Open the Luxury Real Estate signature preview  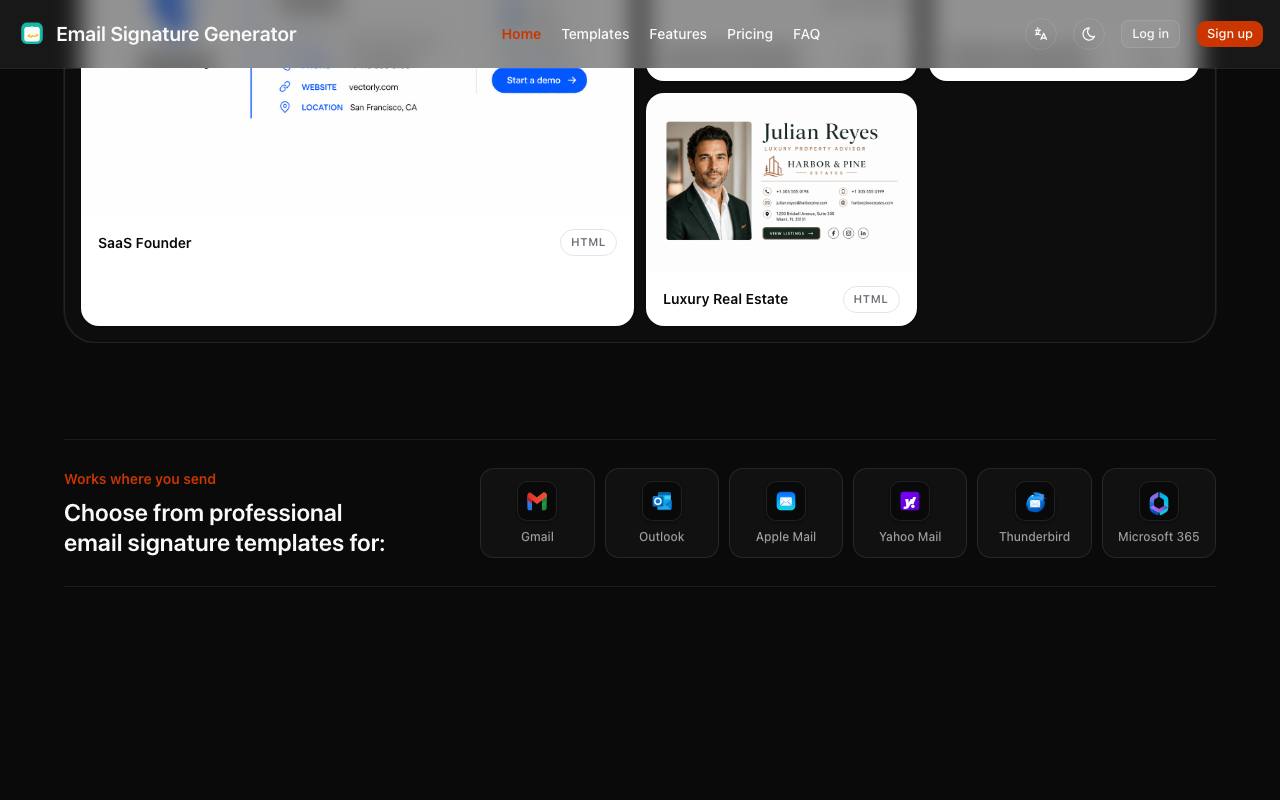781,181
